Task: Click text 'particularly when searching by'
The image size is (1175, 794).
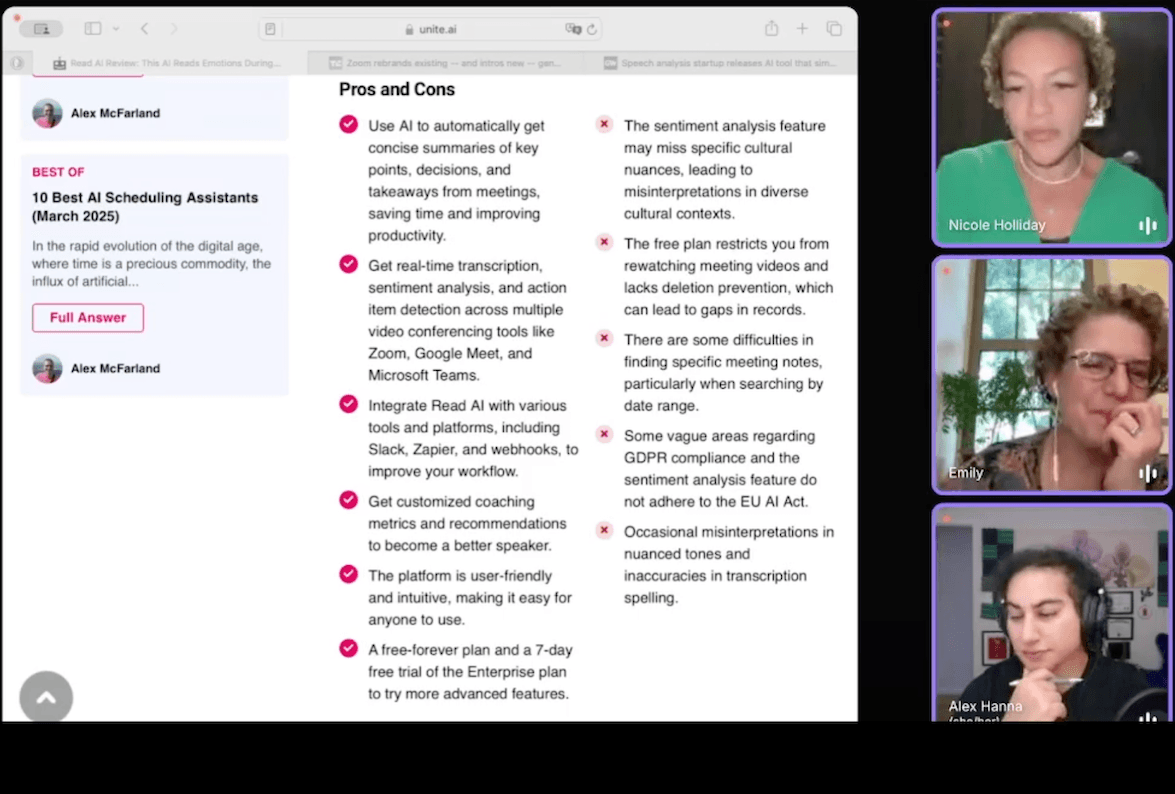Action: click(x=723, y=384)
